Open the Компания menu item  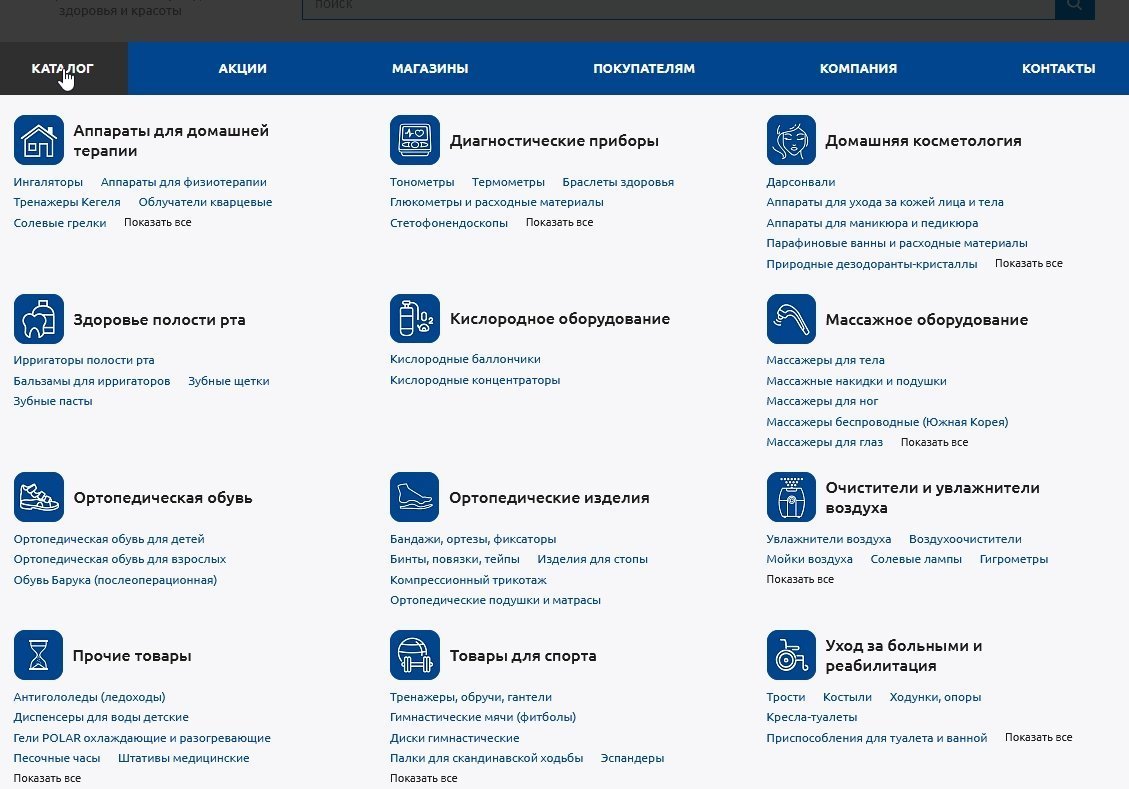858,68
